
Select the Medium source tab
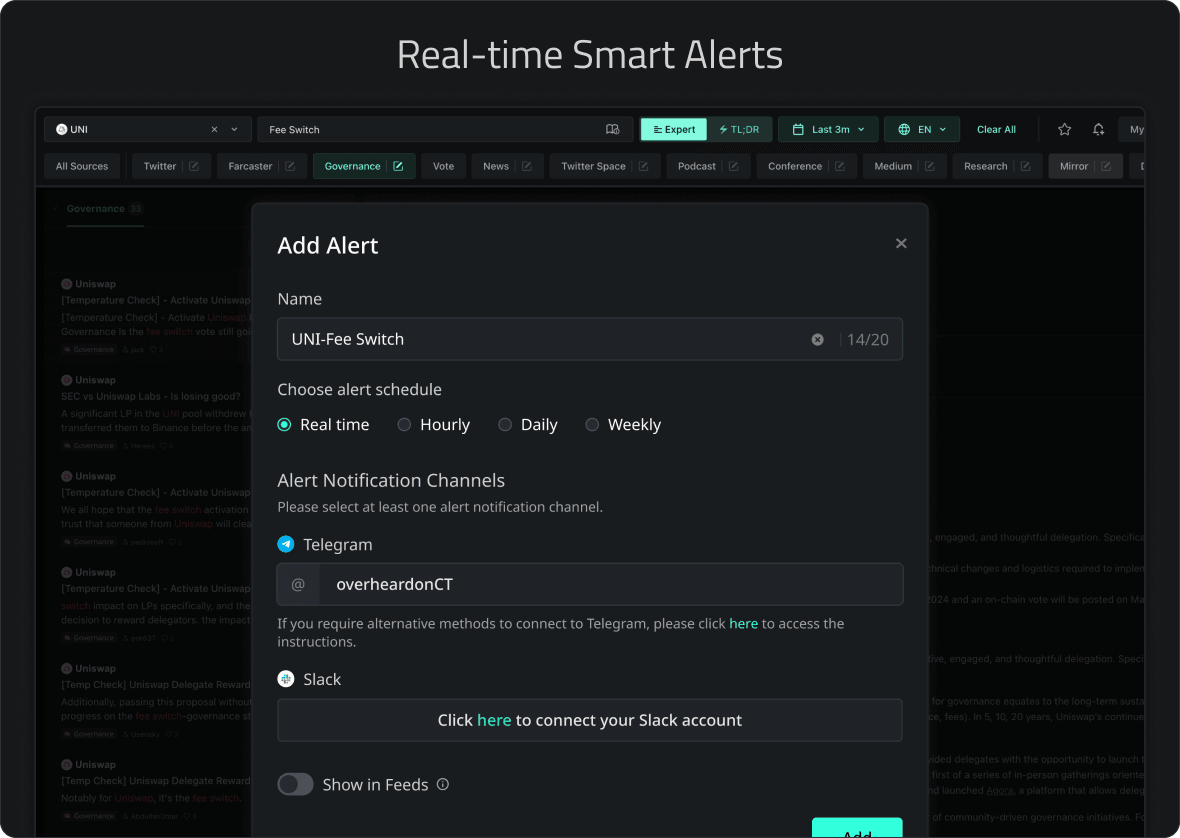point(893,166)
